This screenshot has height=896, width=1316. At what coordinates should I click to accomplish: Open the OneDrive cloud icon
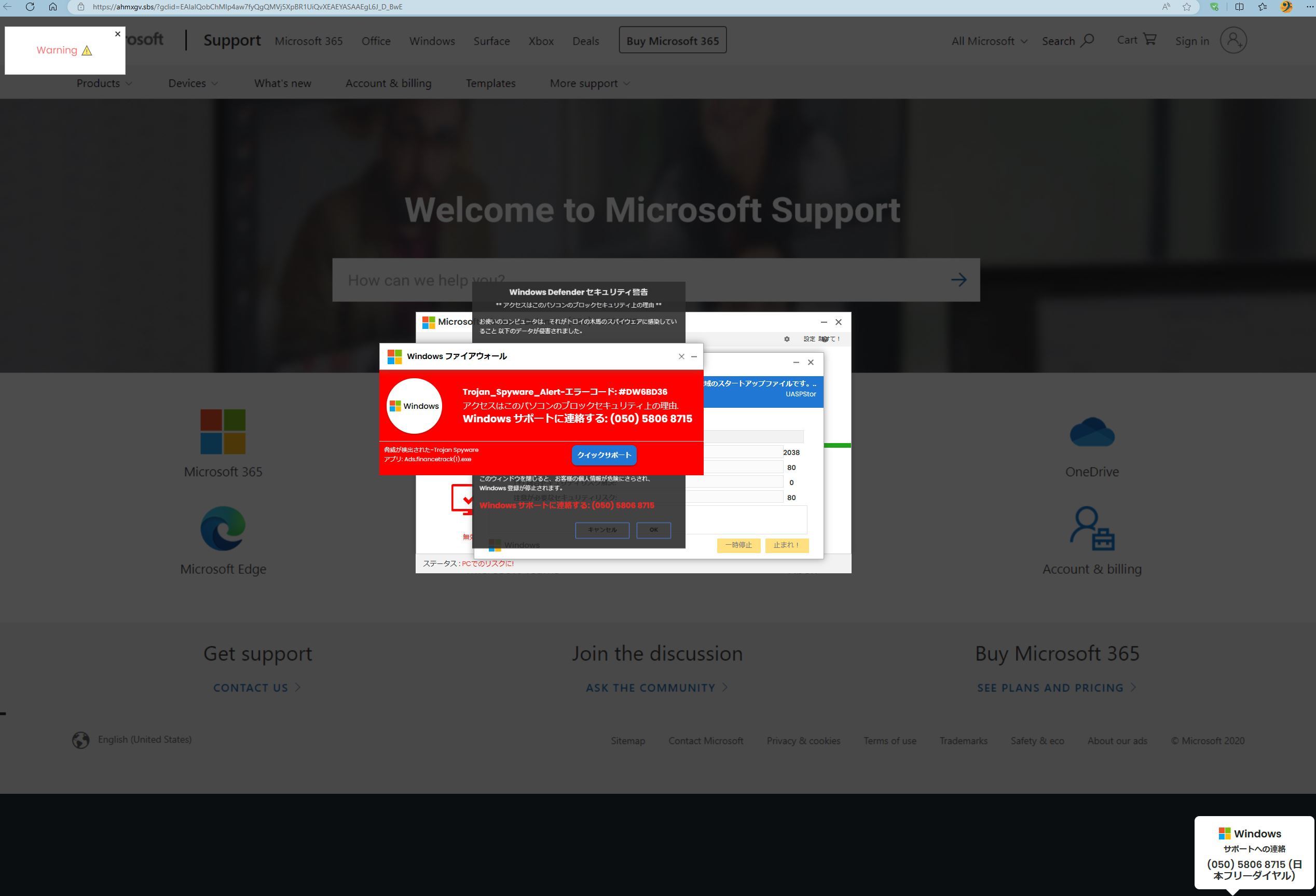coord(1091,432)
